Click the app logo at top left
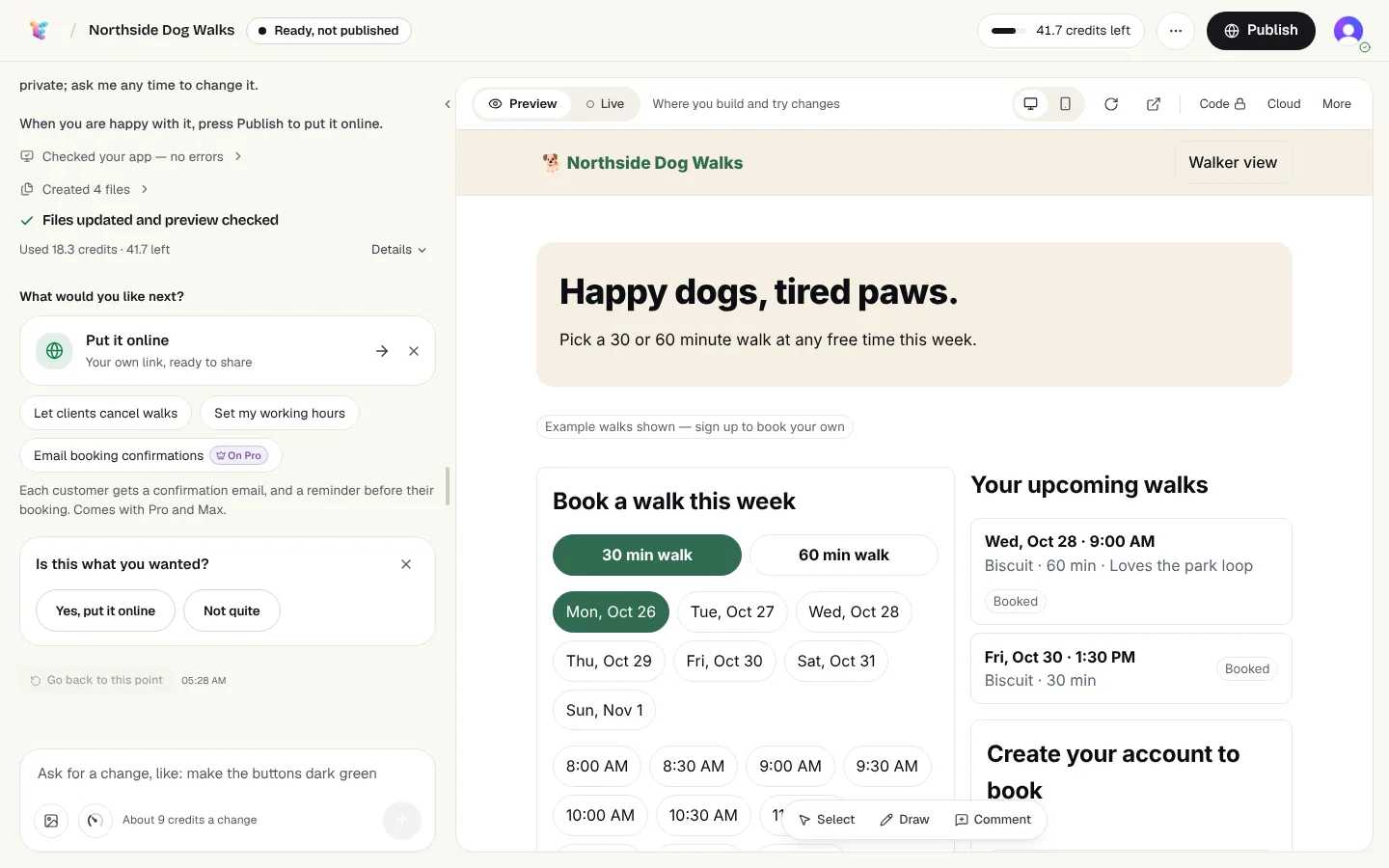 [x=39, y=30]
